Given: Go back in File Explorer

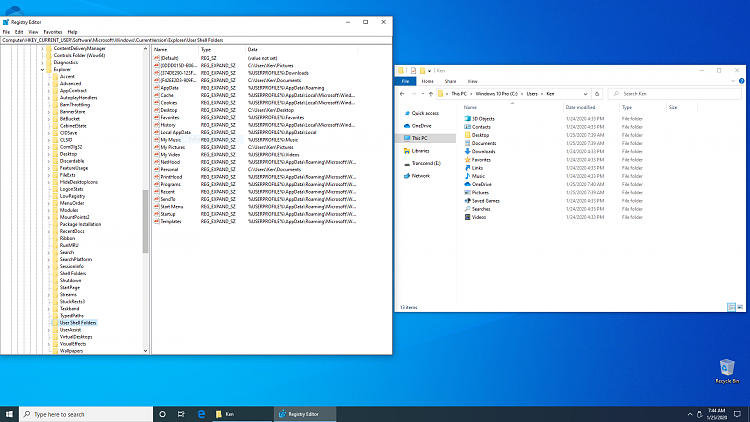Looking at the screenshot, I should click(402, 94).
